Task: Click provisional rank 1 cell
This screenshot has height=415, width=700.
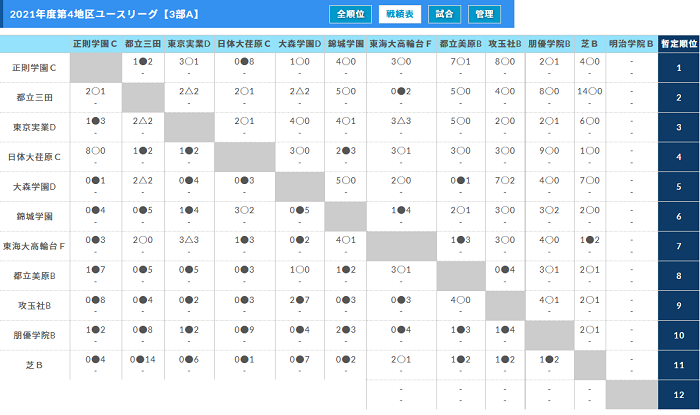Action: 679,68
